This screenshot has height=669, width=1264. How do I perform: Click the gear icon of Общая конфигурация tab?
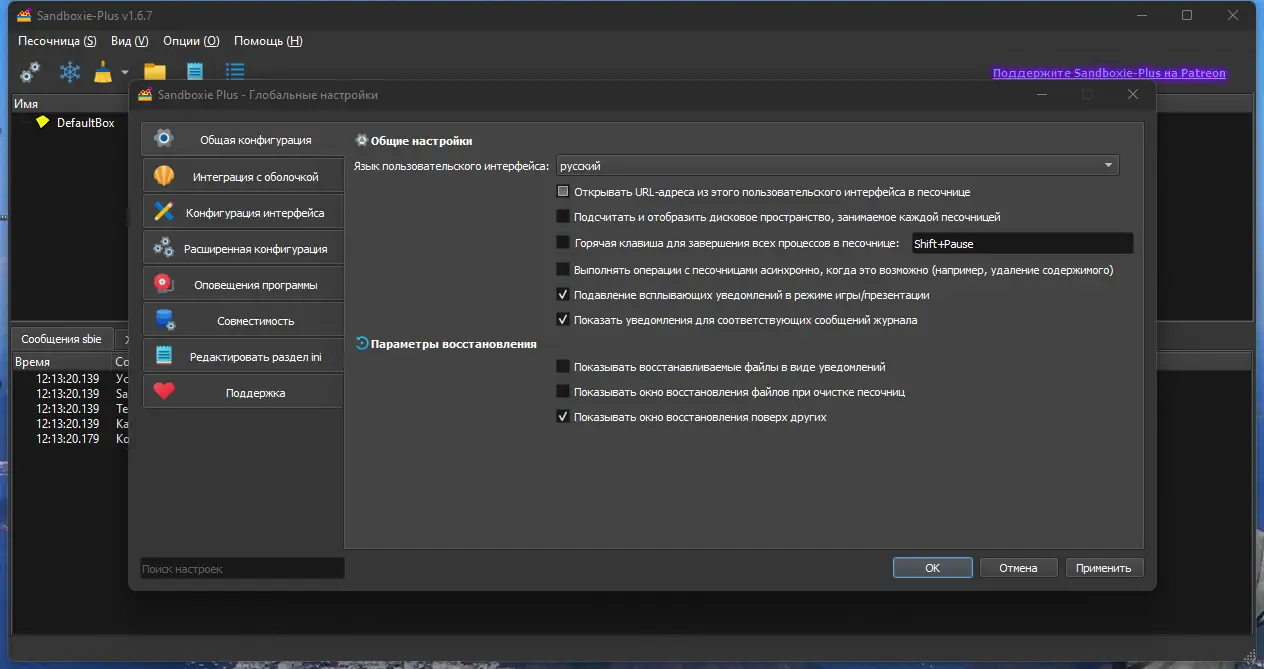tap(164, 139)
